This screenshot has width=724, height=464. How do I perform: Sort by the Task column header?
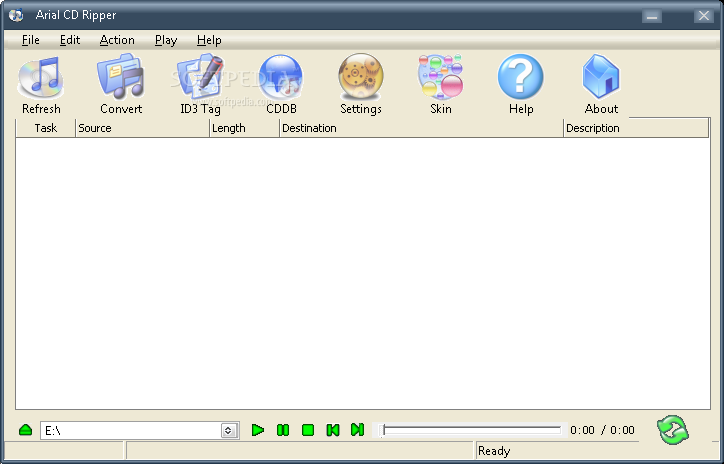coord(45,128)
